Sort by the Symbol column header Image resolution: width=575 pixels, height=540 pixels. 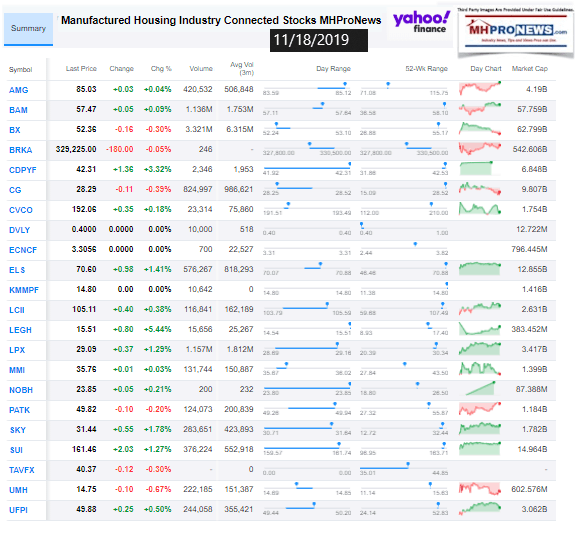(20, 69)
